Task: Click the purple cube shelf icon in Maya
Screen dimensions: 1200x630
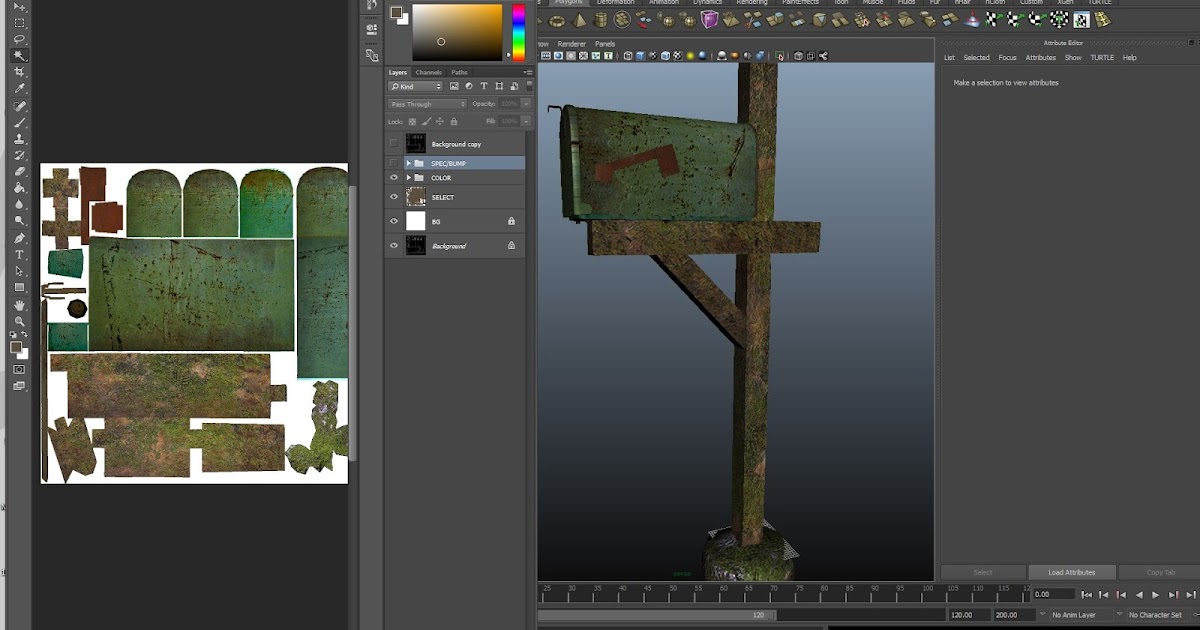Action: coord(709,19)
